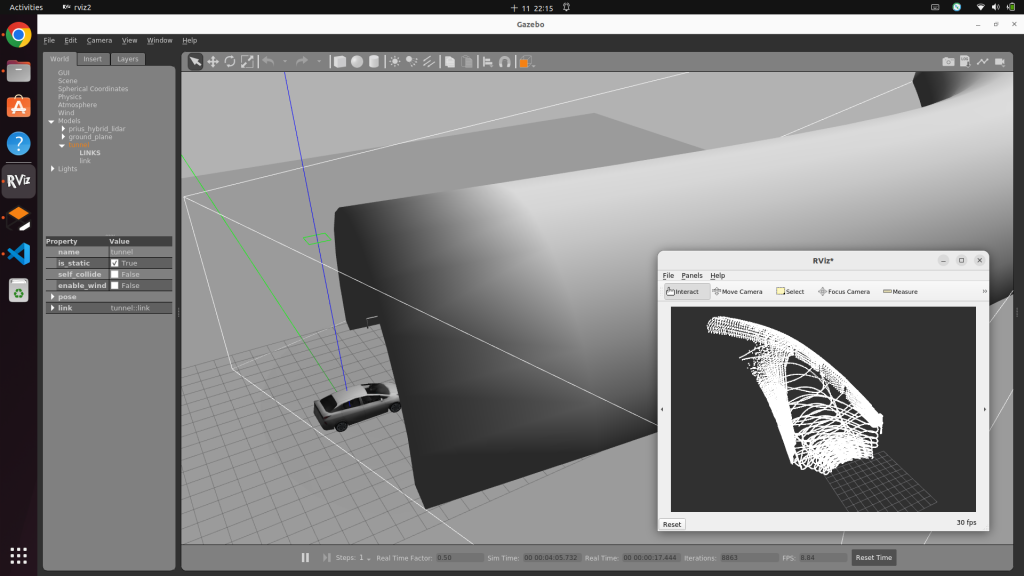The width and height of the screenshot is (1024, 576).
Task: Take a screenshot with camera icon
Action: [x=948, y=61]
